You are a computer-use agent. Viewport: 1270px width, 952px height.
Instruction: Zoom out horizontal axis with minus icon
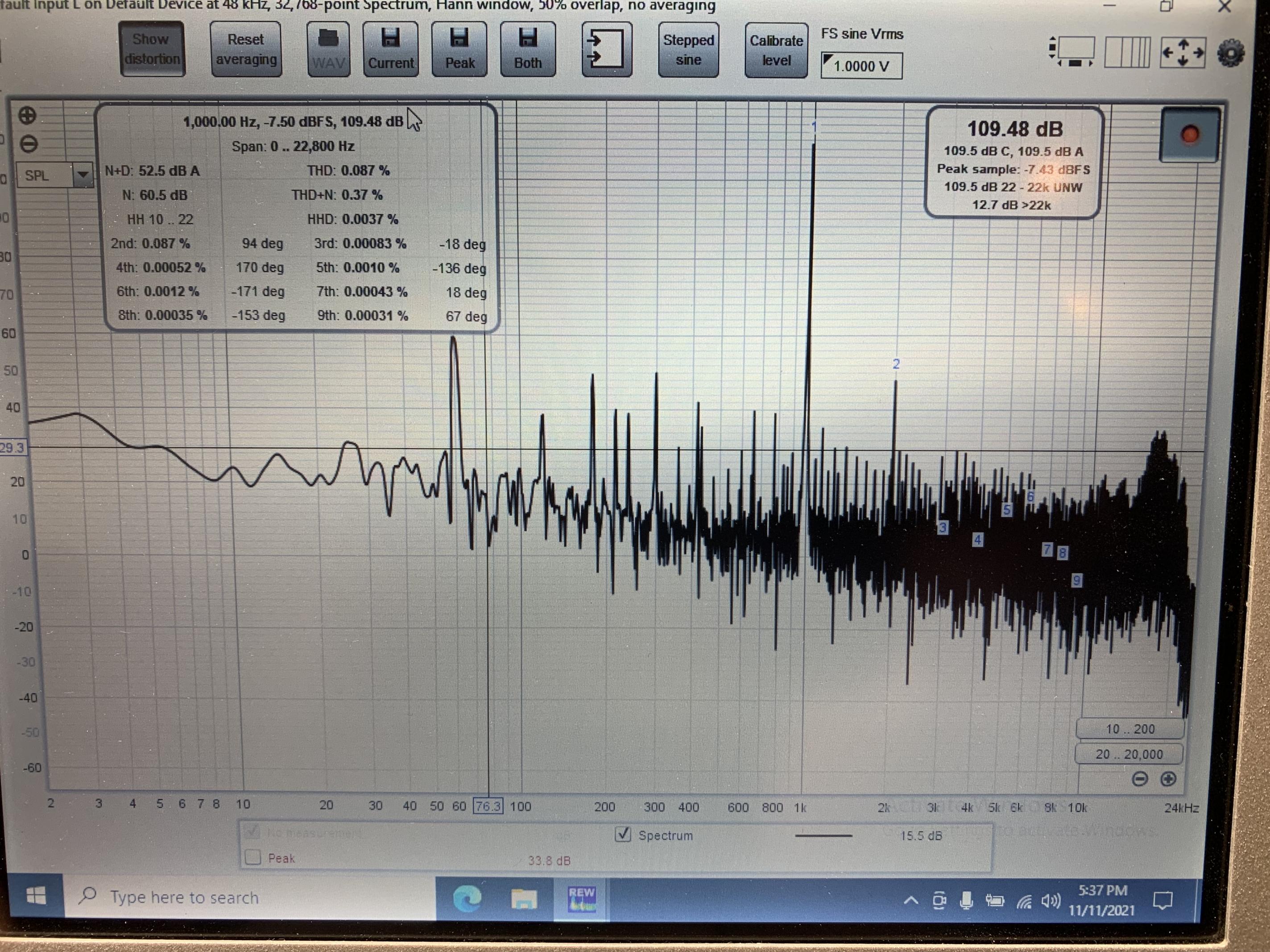coord(1140,779)
